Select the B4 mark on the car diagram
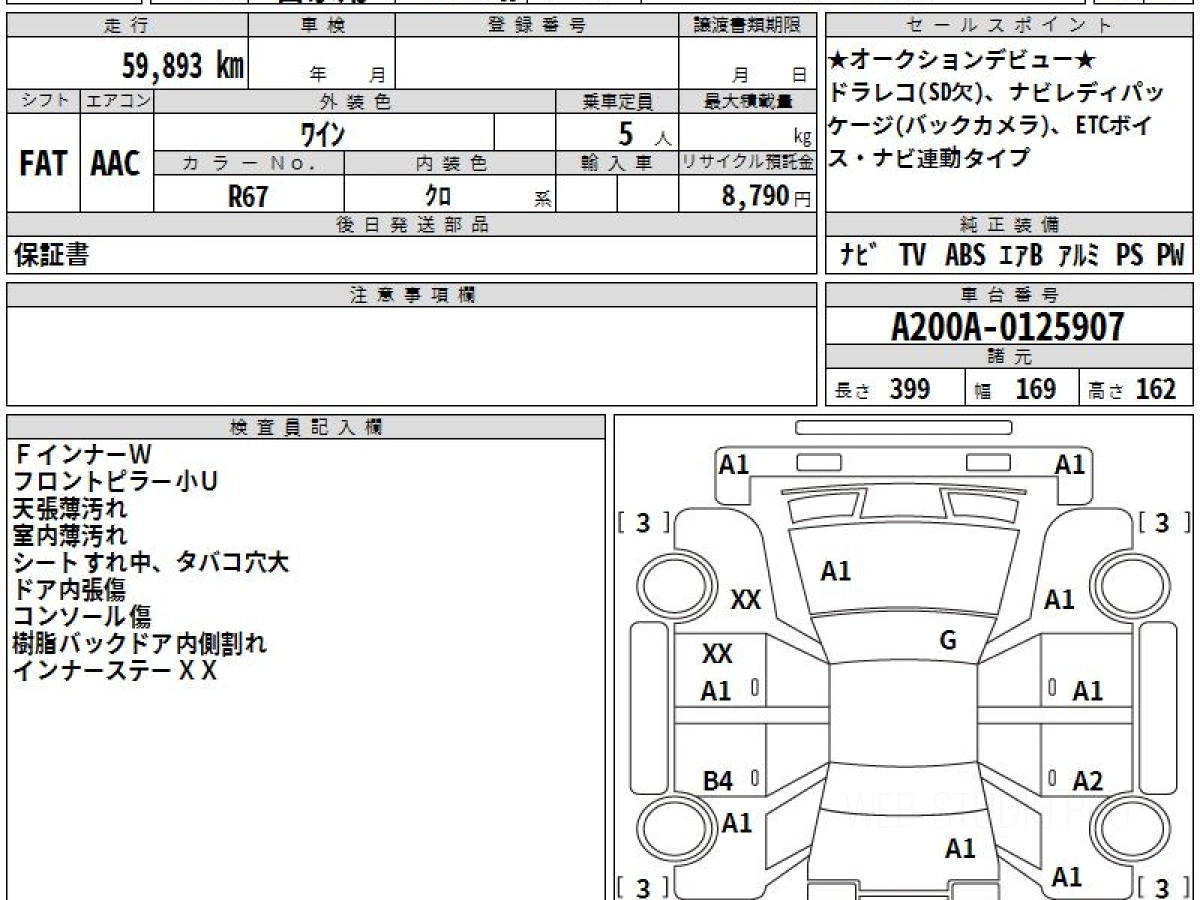This screenshot has width=1200, height=900. (x=717, y=782)
